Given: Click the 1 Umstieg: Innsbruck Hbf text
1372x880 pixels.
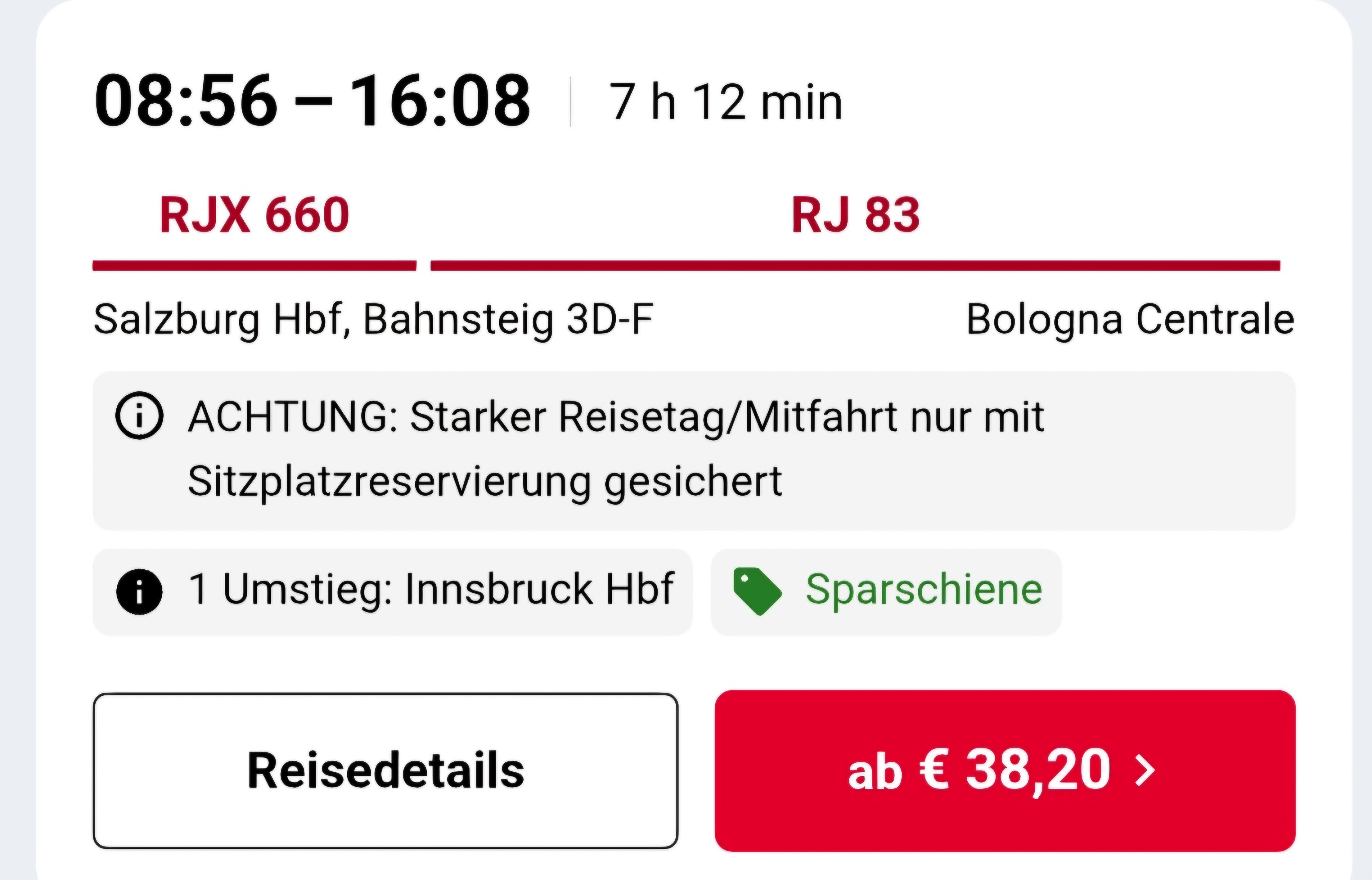Looking at the screenshot, I should [x=431, y=589].
